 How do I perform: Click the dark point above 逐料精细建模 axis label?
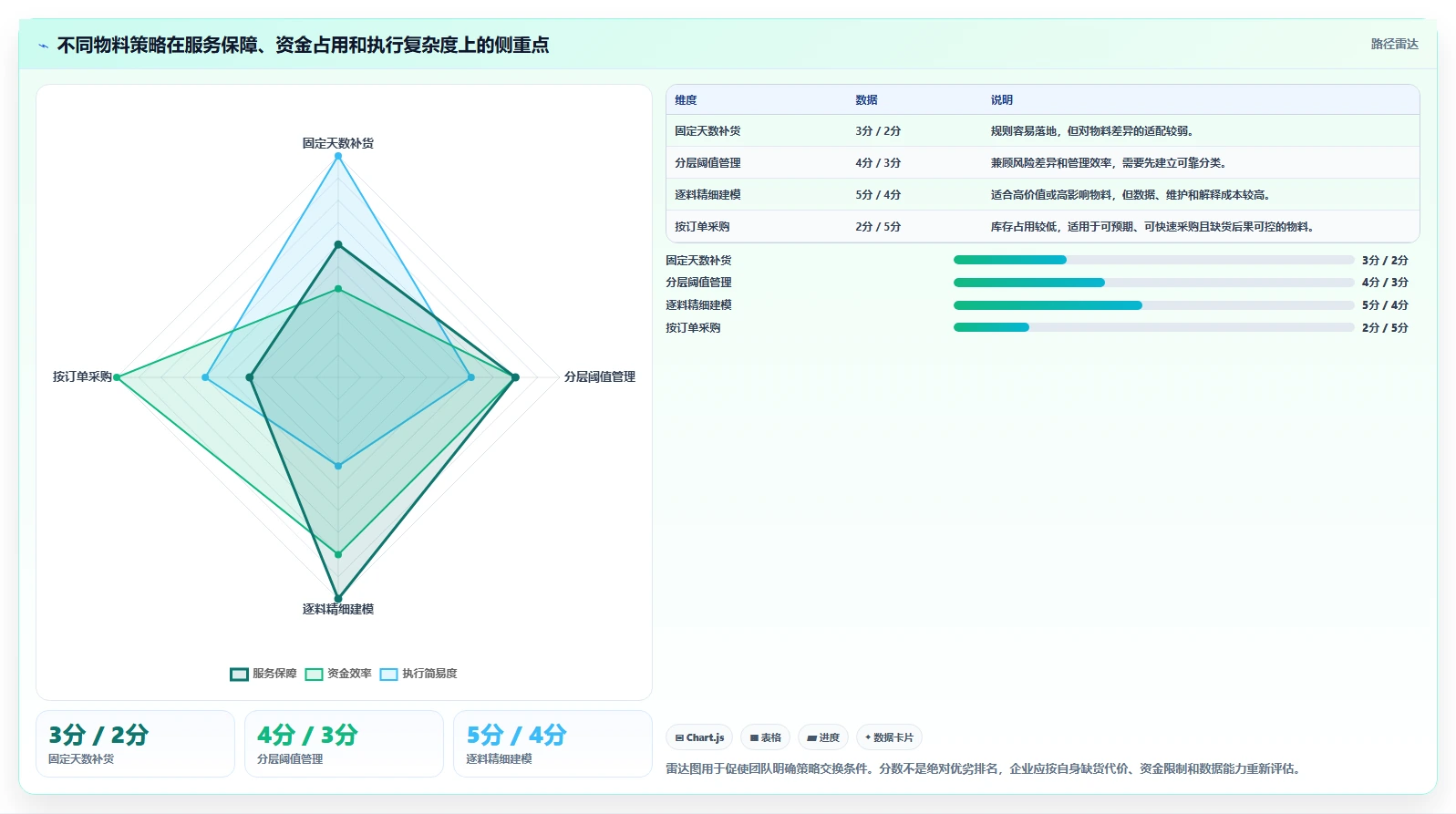[338, 599]
